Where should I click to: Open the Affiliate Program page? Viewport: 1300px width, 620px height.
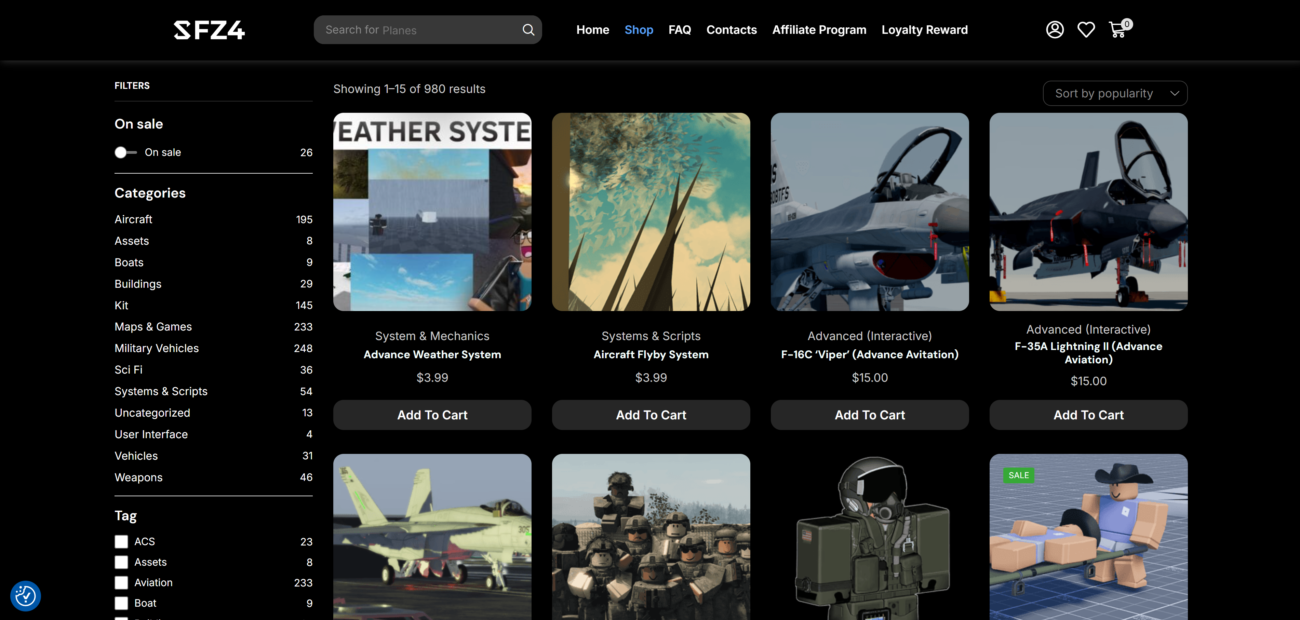(x=819, y=30)
